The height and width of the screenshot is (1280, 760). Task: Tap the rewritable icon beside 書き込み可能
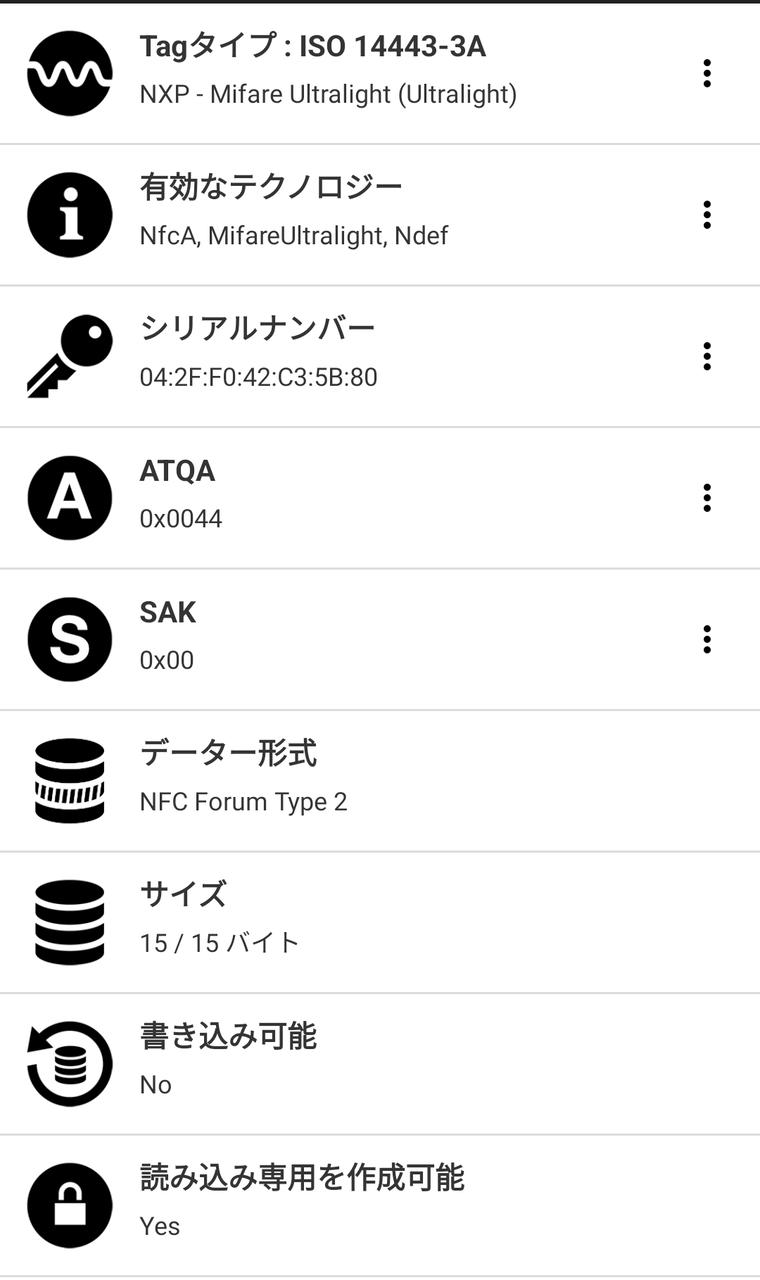(69, 1064)
